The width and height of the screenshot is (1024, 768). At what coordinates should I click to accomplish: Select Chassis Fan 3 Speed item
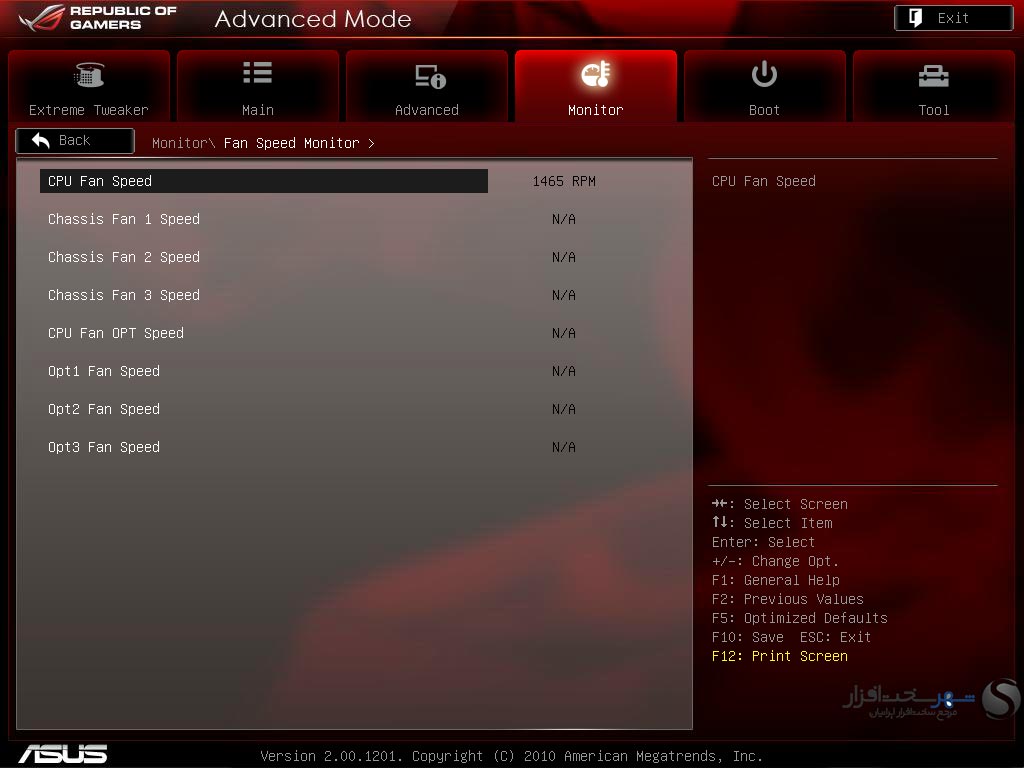[124, 295]
